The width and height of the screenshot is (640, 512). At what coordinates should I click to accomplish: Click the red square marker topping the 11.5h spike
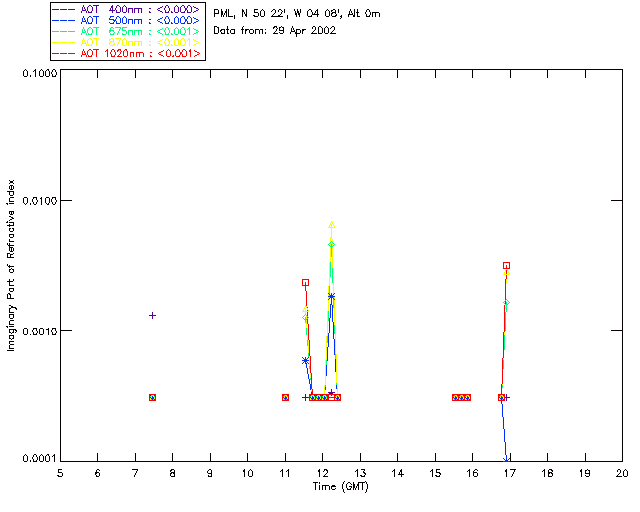click(x=305, y=283)
